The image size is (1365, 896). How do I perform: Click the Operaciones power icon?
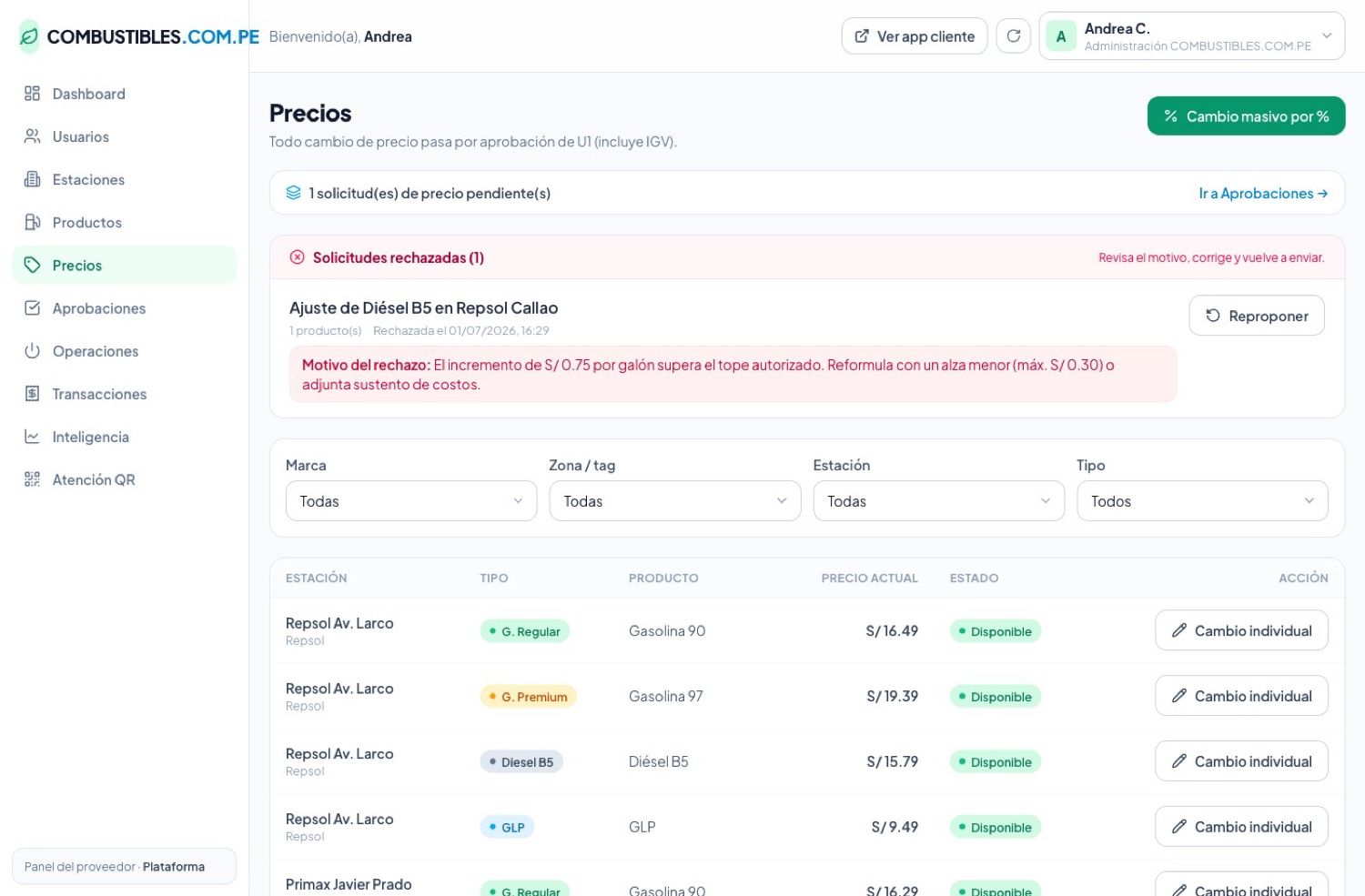coord(32,351)
